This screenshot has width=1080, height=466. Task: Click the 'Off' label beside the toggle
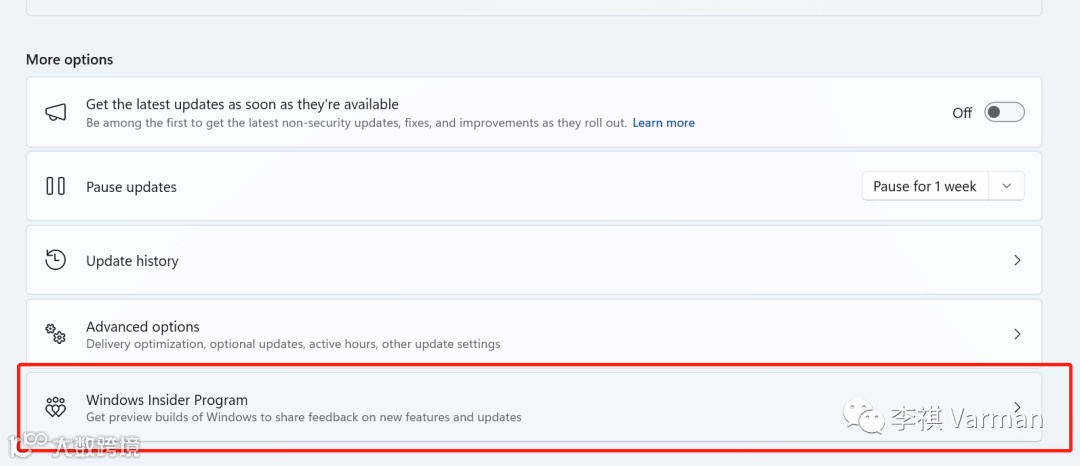pyautogui.click(x=962, y=113)
